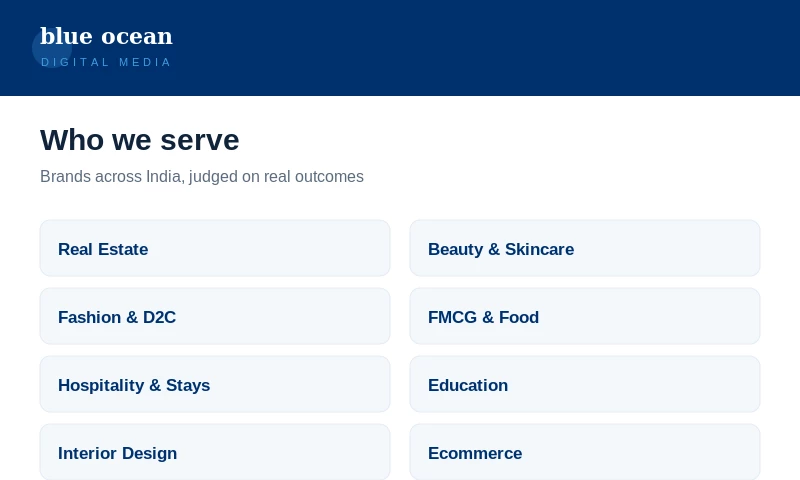
Task: Open the Interior Design card
Action: [x=215, y=452]
